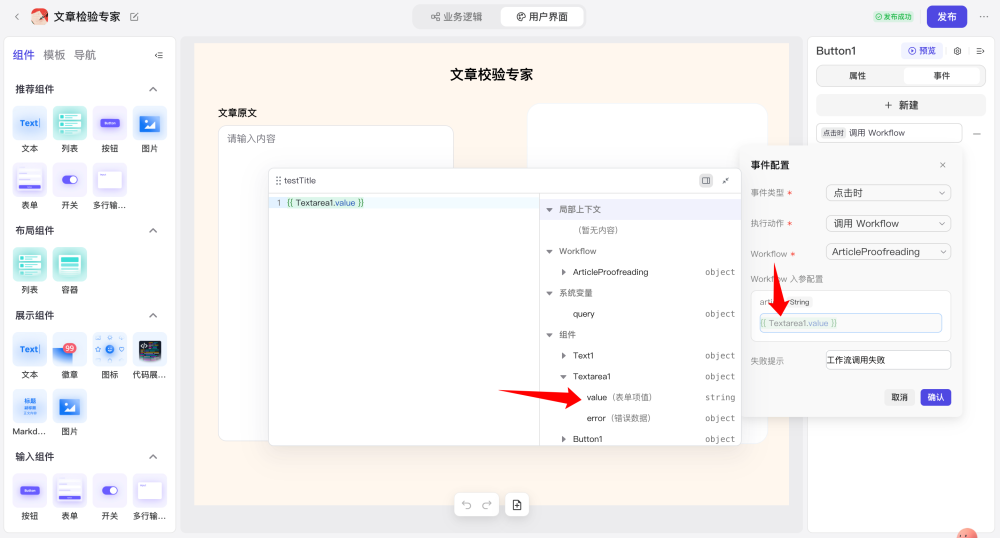Redo the canvas change
Image resolution: width=1000 pixels, height=538 pixels.
pos(487,505)
